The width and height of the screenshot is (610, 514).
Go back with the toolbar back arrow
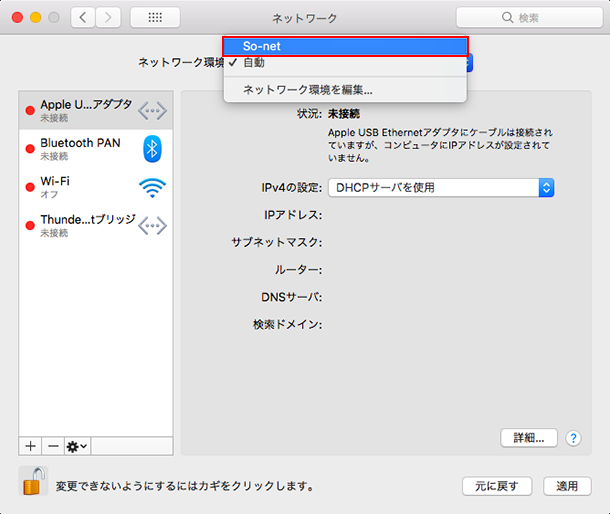[x=83, y=18]
